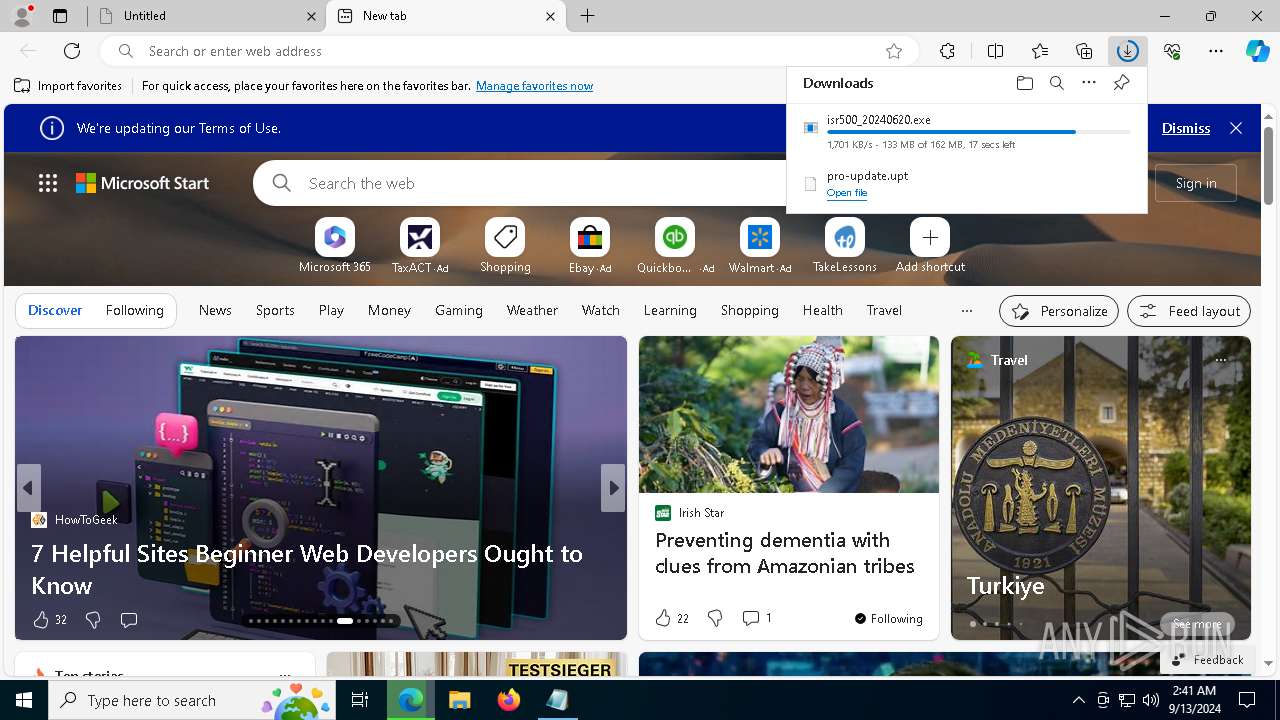Click isr500_20240620.exe download progress bar
This screenshot has height=720, width=1280.
pos(978,132)
